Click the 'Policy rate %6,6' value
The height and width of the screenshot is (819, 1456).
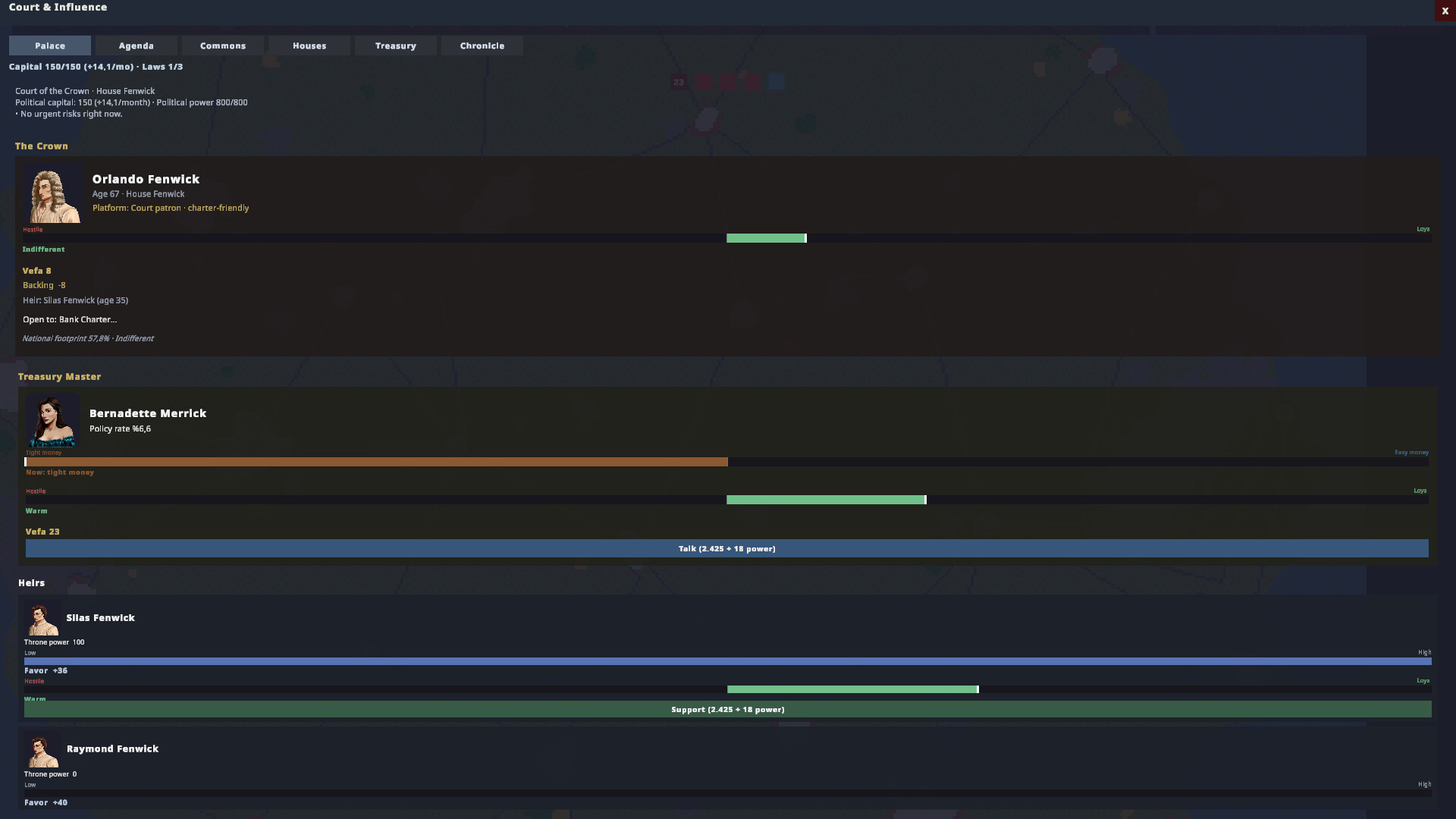[x=120, y=428]
